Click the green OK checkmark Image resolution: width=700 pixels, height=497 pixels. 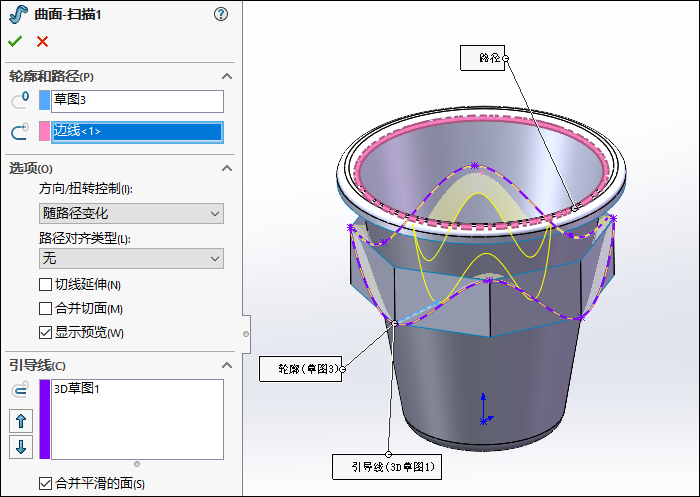click(15, 42)
